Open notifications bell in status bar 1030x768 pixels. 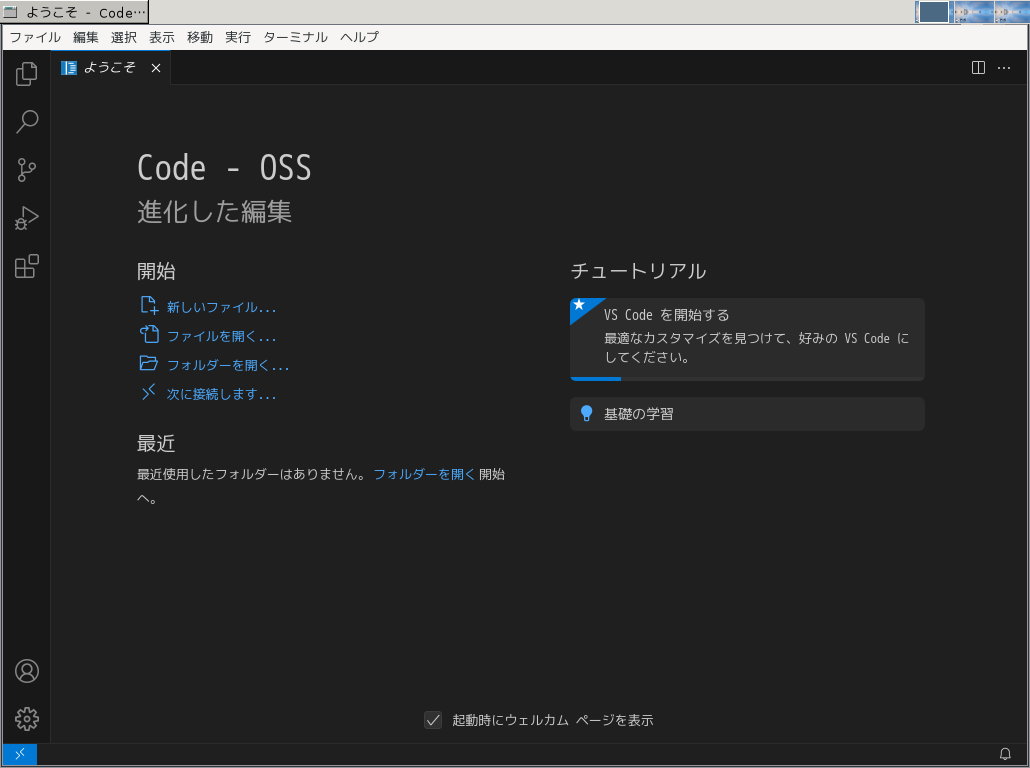point(1004,754)
